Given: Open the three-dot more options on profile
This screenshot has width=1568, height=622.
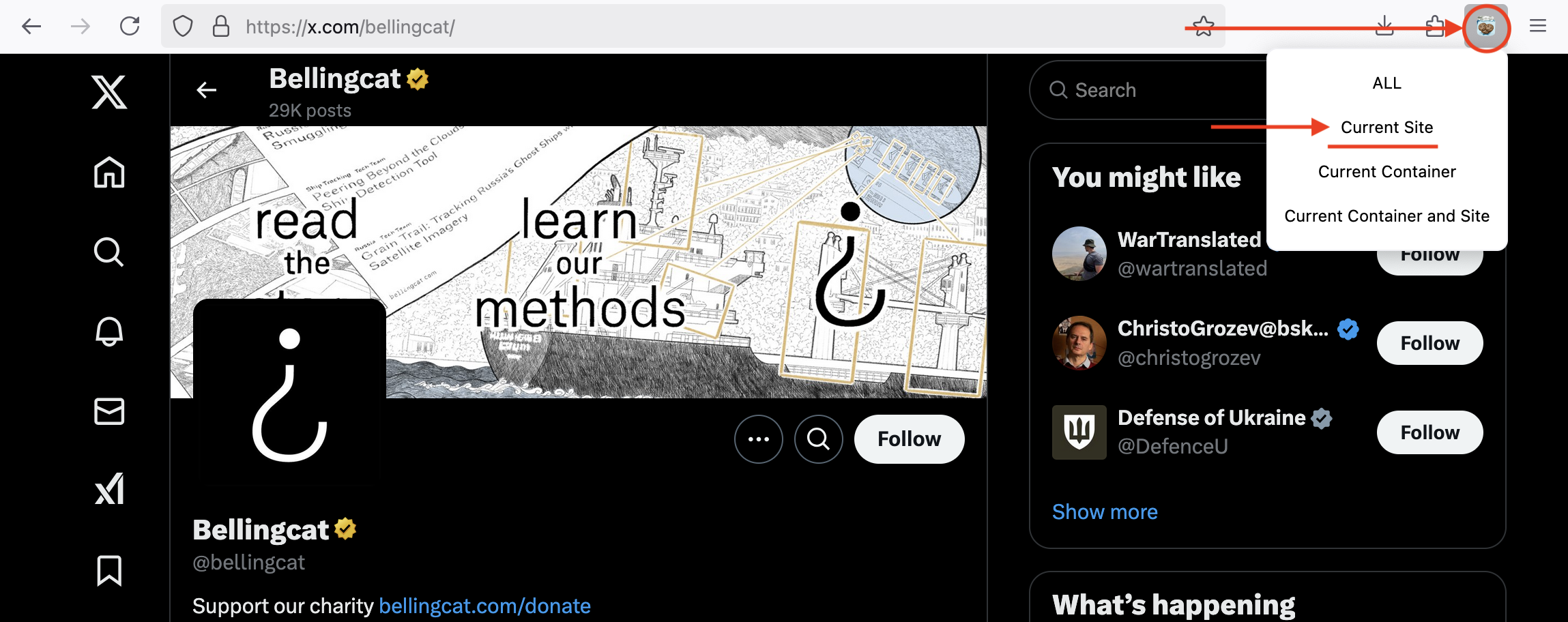Looking at the screenshot, I should 758,439.
